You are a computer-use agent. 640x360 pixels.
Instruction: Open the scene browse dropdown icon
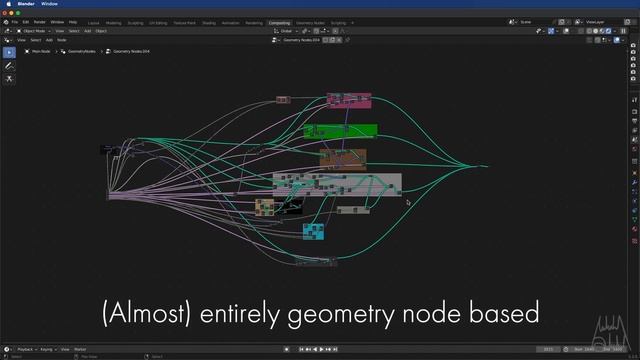[512, 22]
